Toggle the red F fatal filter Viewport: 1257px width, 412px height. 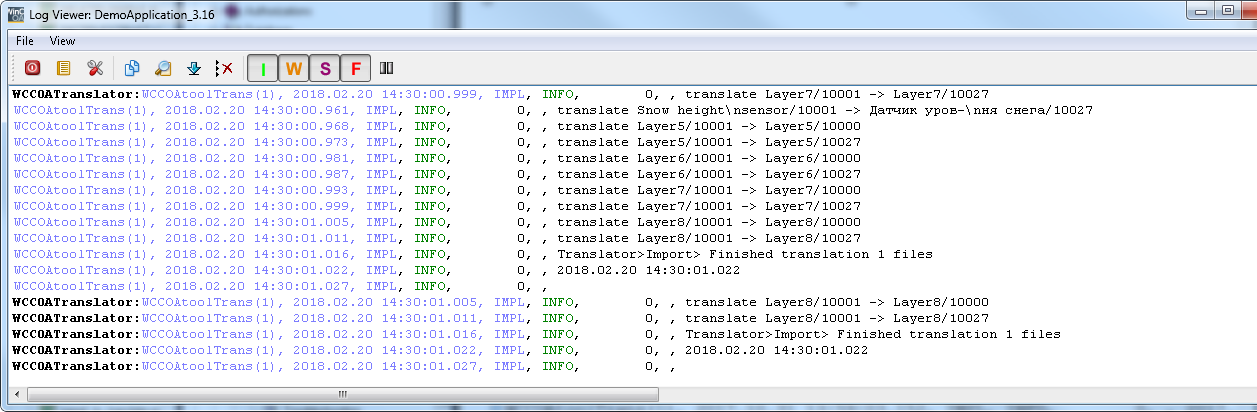click(x=356, y=68)
